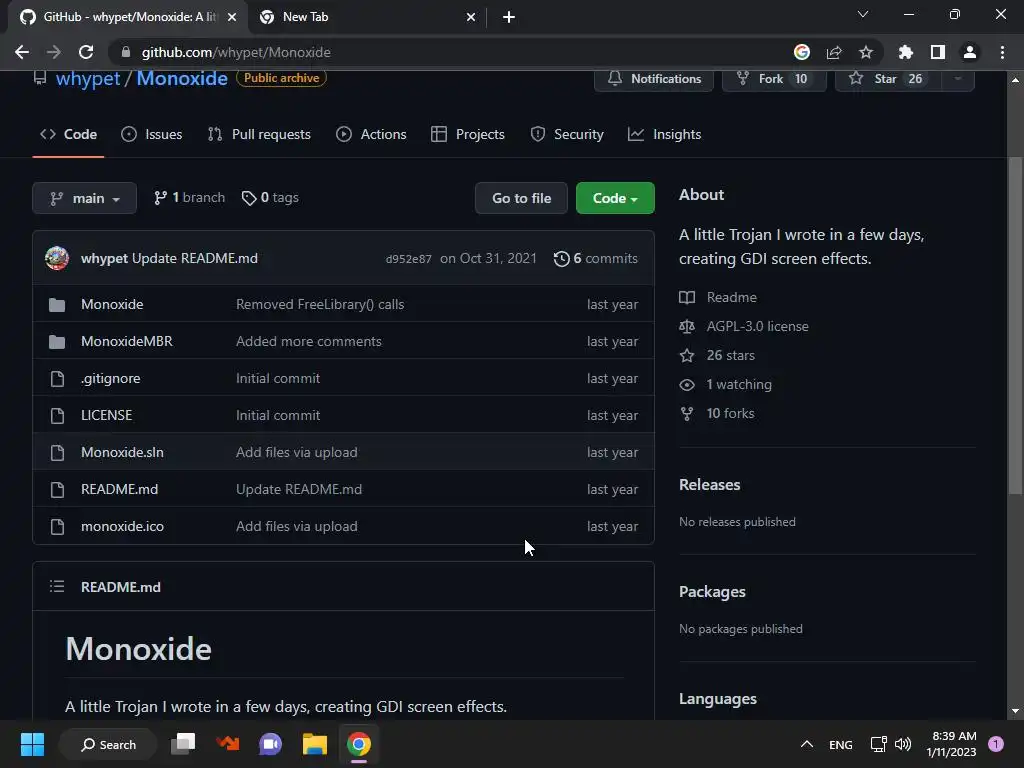
Task: Open the Code tab
Action: click(69, 135)
